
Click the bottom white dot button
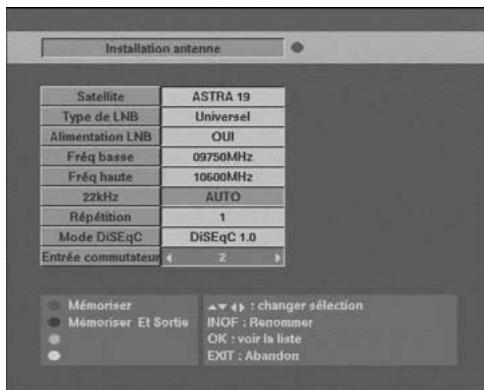tap(54, 356)
